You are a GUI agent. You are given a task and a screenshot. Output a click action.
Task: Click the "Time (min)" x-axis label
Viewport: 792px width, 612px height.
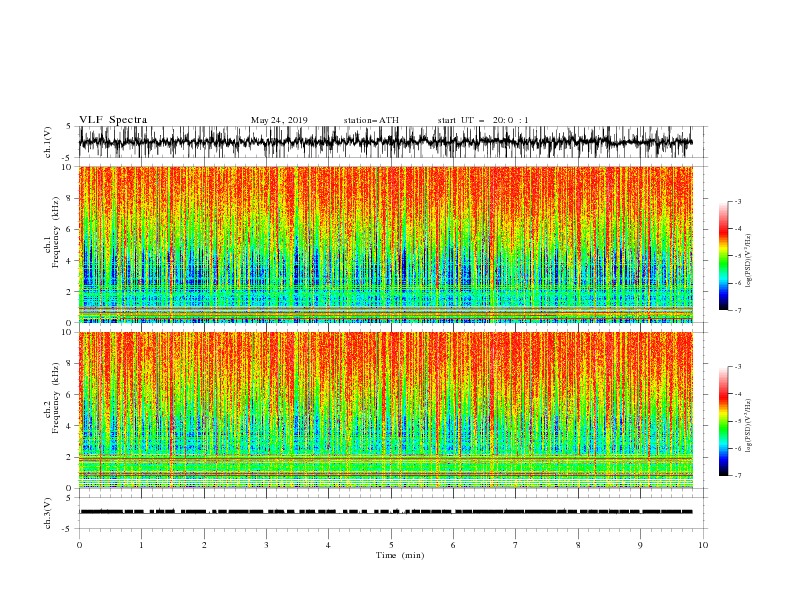(x=400, y=555)
